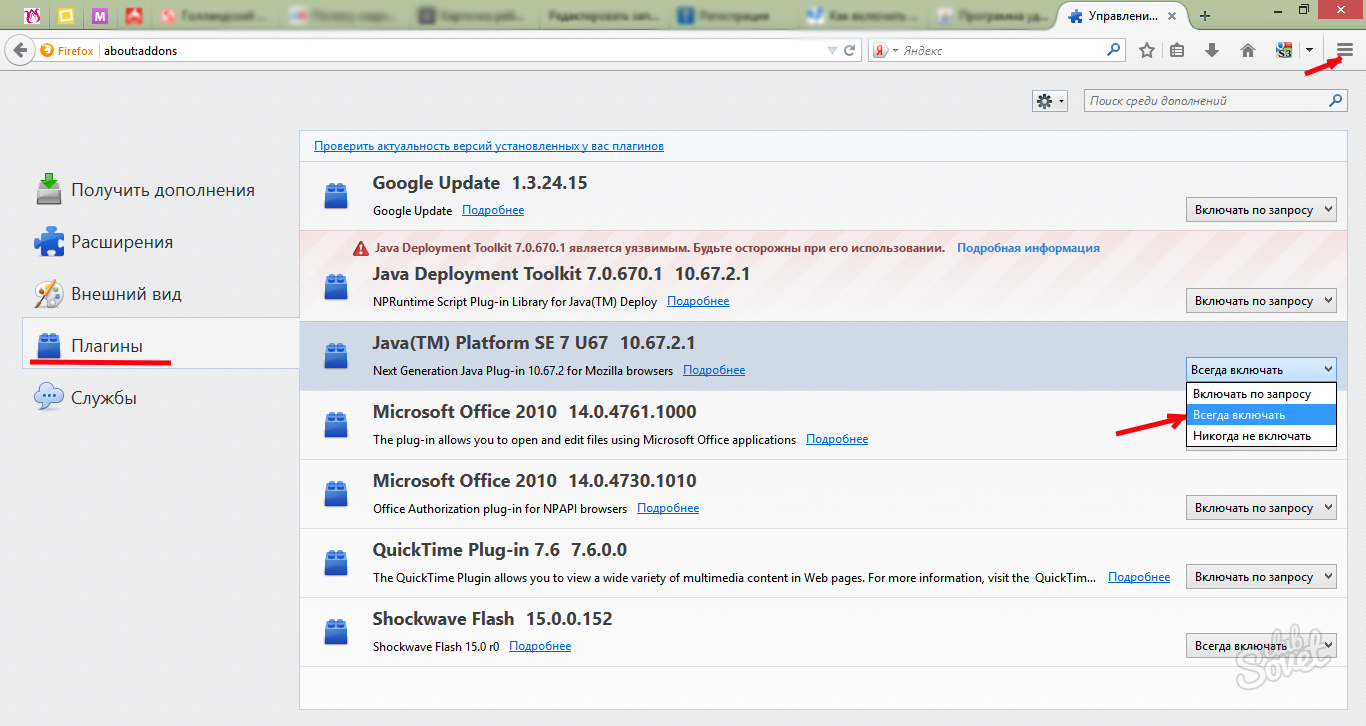Click the Yandex search engine icon
Viewport: 1366px width, 726px height.
coord(880,50)
